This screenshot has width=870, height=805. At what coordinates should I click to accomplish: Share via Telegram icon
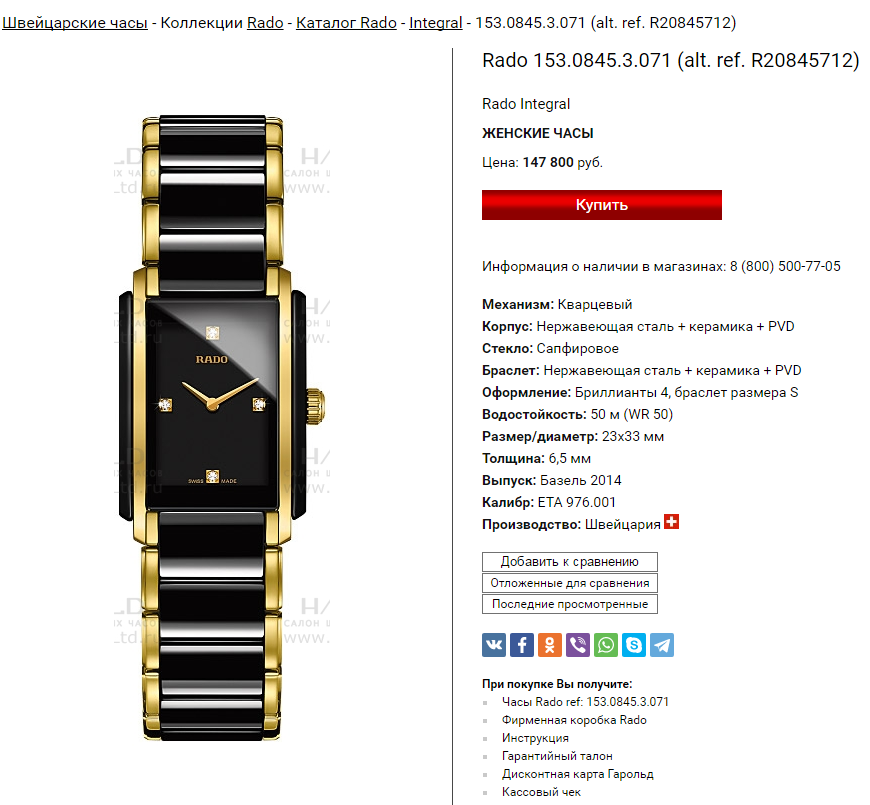tap(662, 645)
